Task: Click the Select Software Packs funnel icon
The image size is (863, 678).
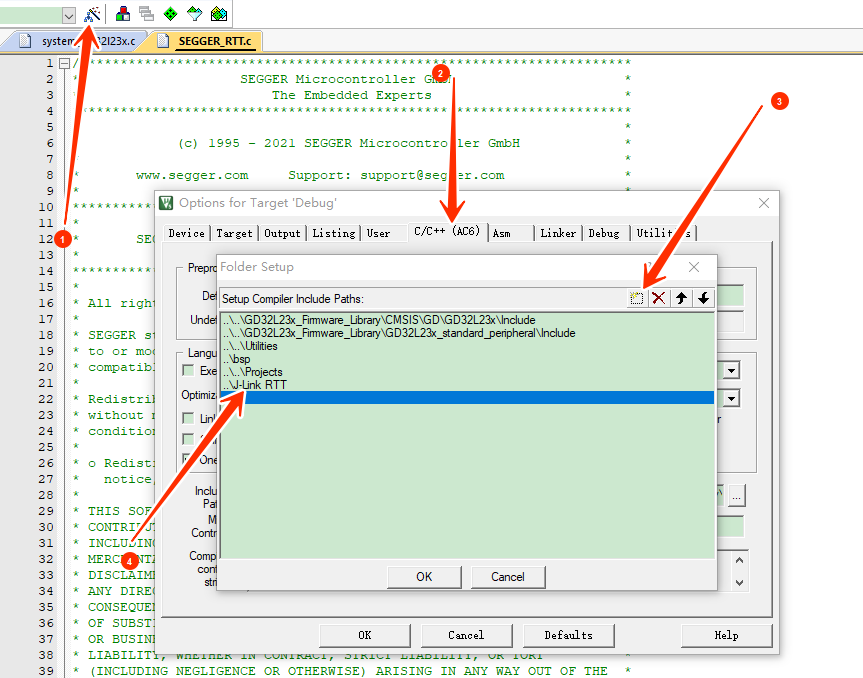Action: (x=194, y=14)
